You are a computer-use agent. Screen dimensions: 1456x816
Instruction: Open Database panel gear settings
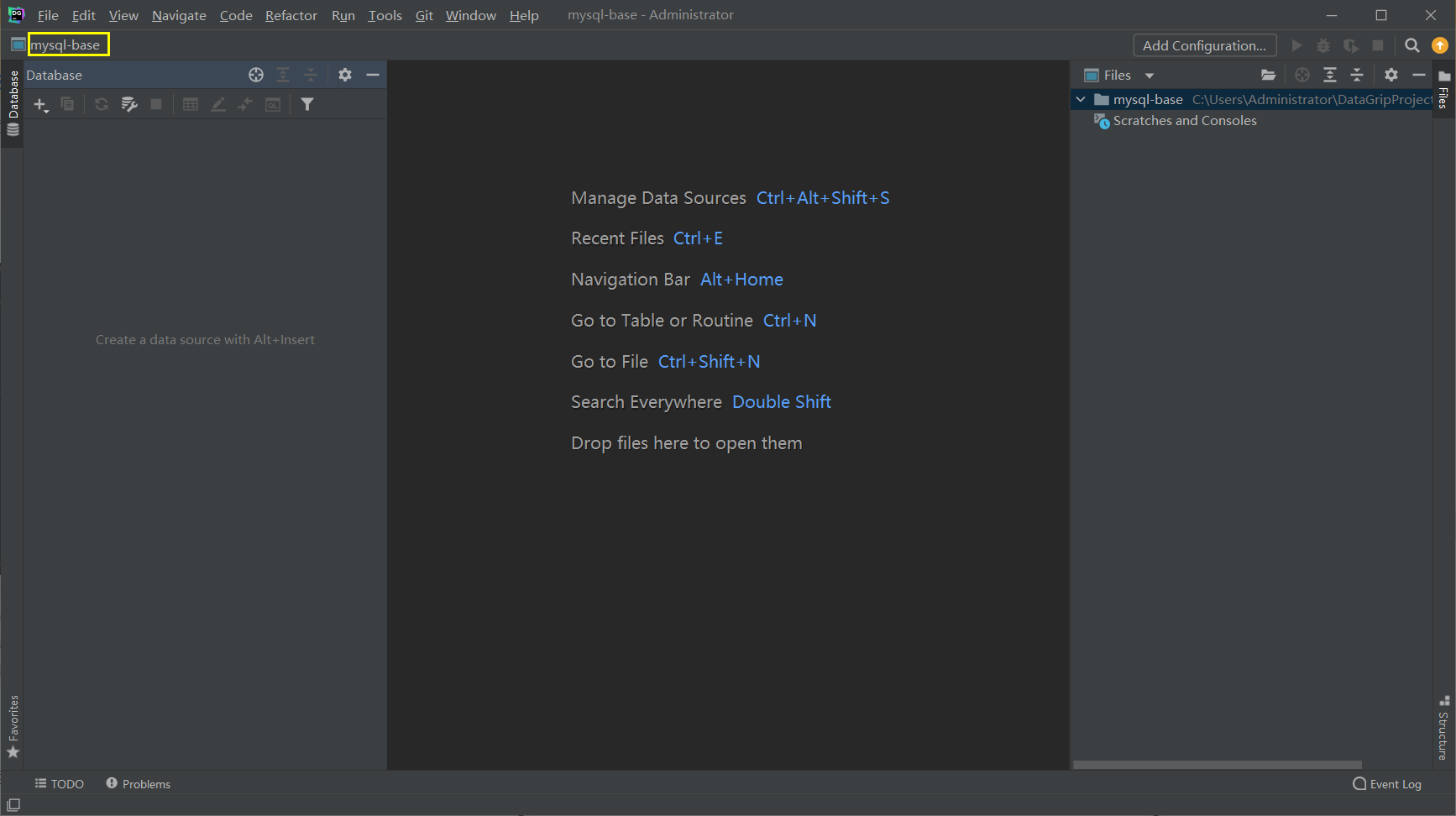coord(345,75)
